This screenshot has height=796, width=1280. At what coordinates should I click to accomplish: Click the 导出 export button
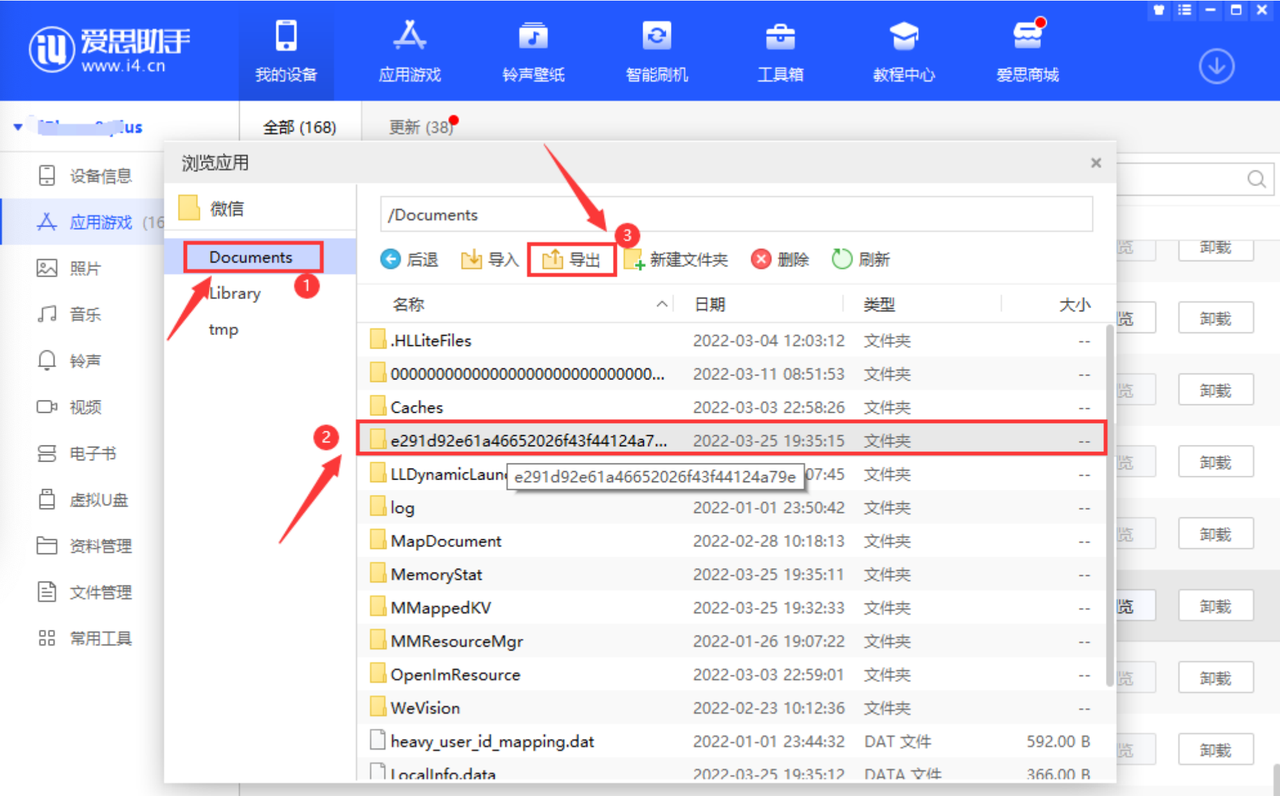(x=572, y=260)
